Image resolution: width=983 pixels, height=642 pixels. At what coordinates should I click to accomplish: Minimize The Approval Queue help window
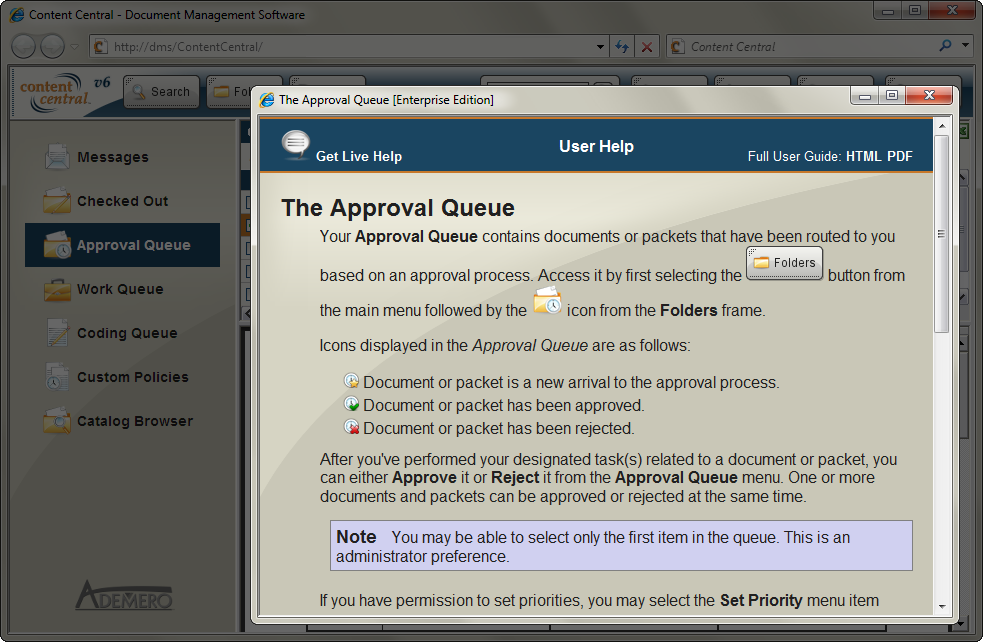pyautogui.click(x=865, y=96)
